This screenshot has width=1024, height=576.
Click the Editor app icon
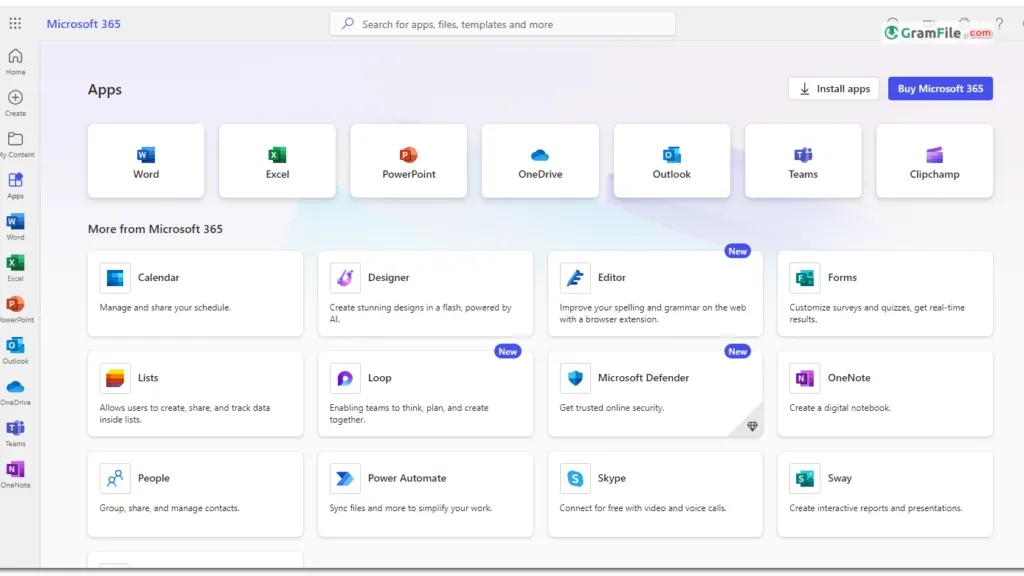[575, 278]
